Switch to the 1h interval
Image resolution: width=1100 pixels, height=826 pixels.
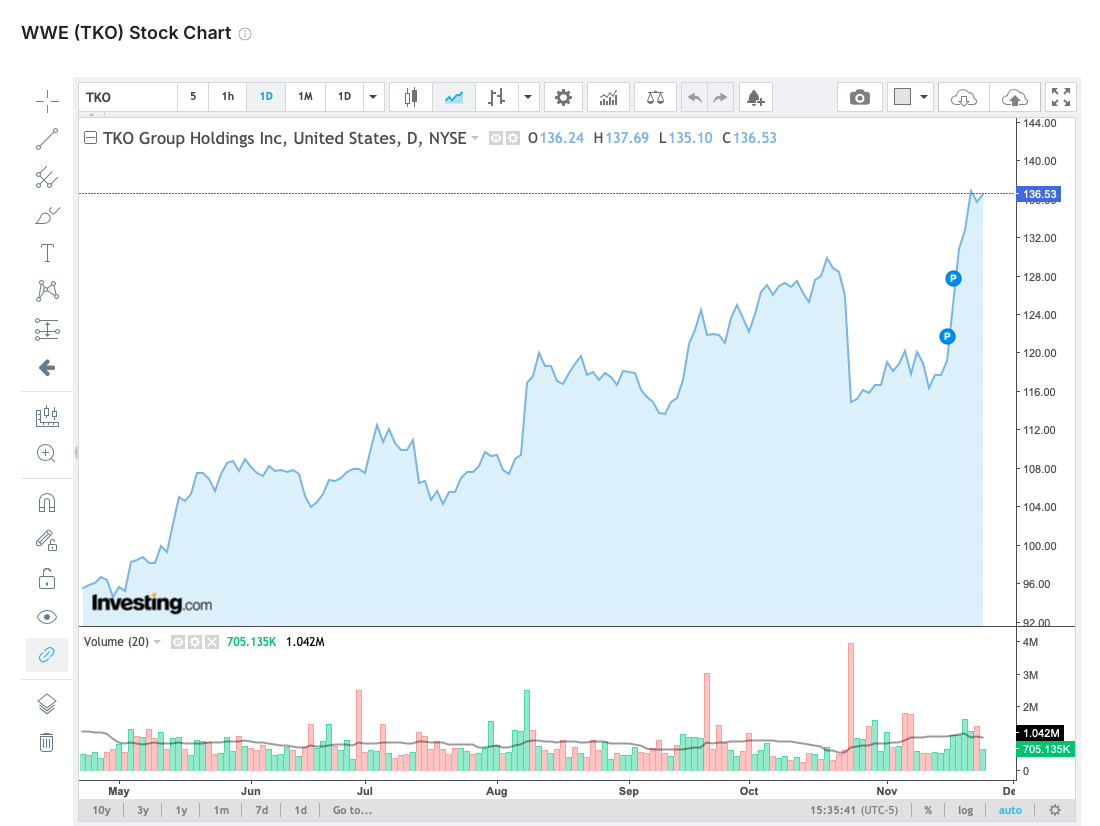(x=228, y=97)
